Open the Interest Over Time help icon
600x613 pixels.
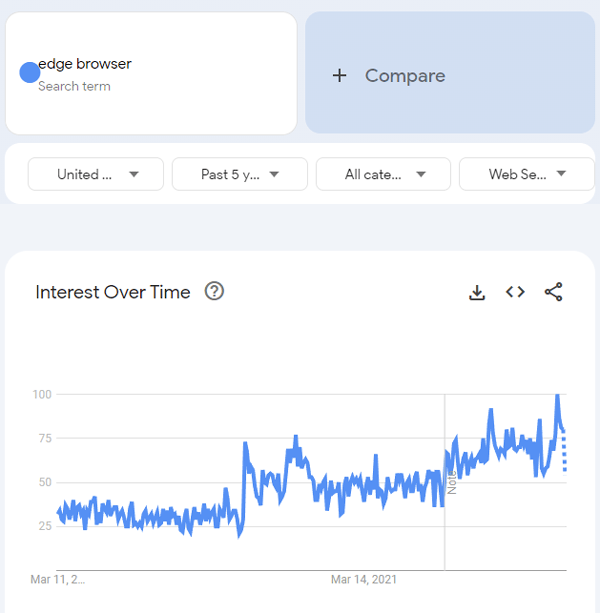click(214, 292)
